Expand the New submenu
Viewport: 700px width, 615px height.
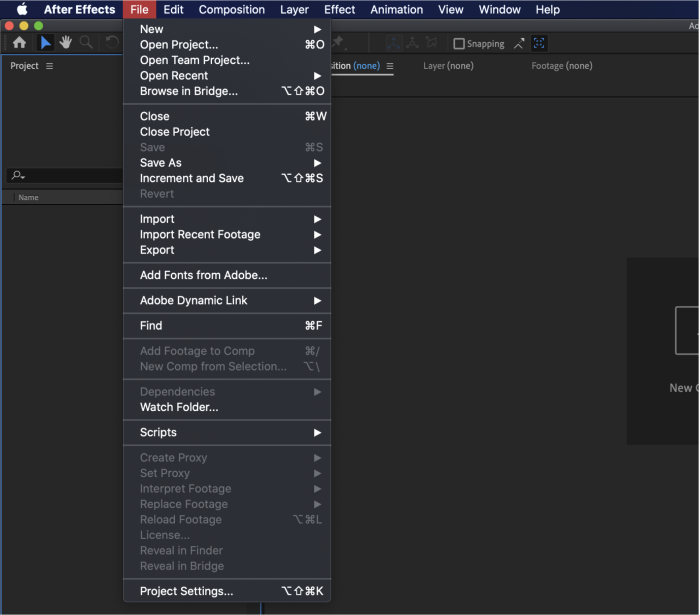(x=227, y=29)
